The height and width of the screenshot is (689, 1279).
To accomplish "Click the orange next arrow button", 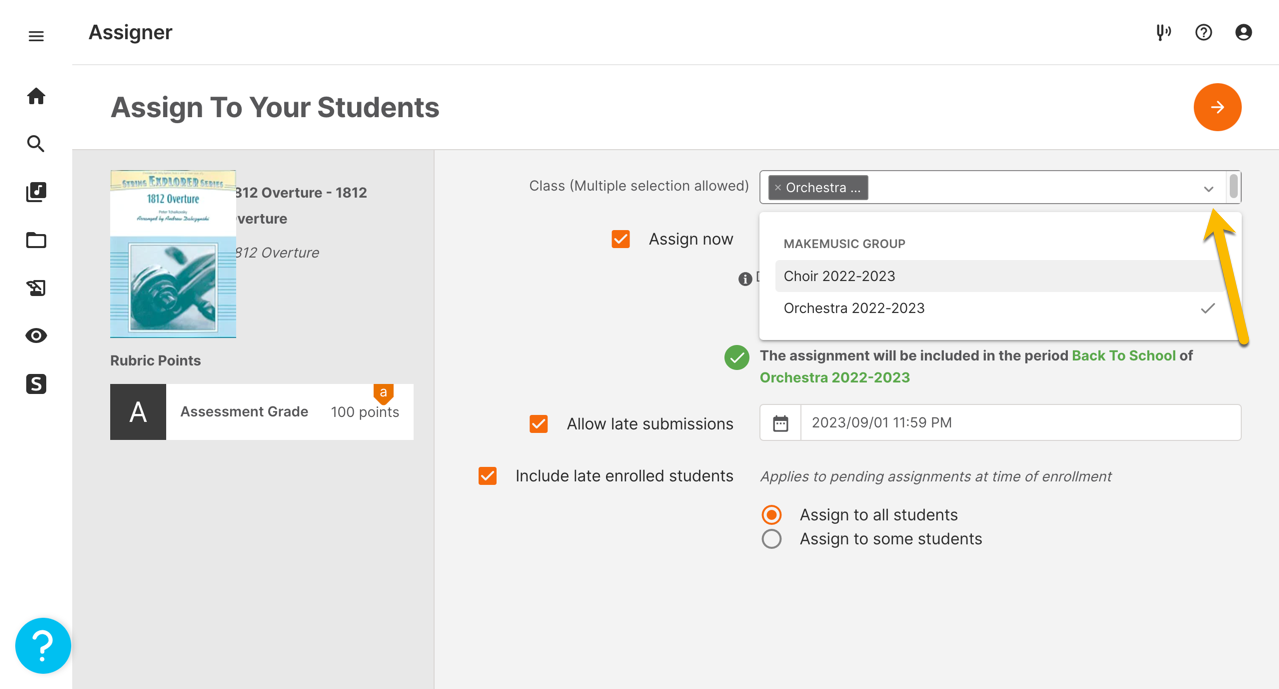I will pos(1217,107).
